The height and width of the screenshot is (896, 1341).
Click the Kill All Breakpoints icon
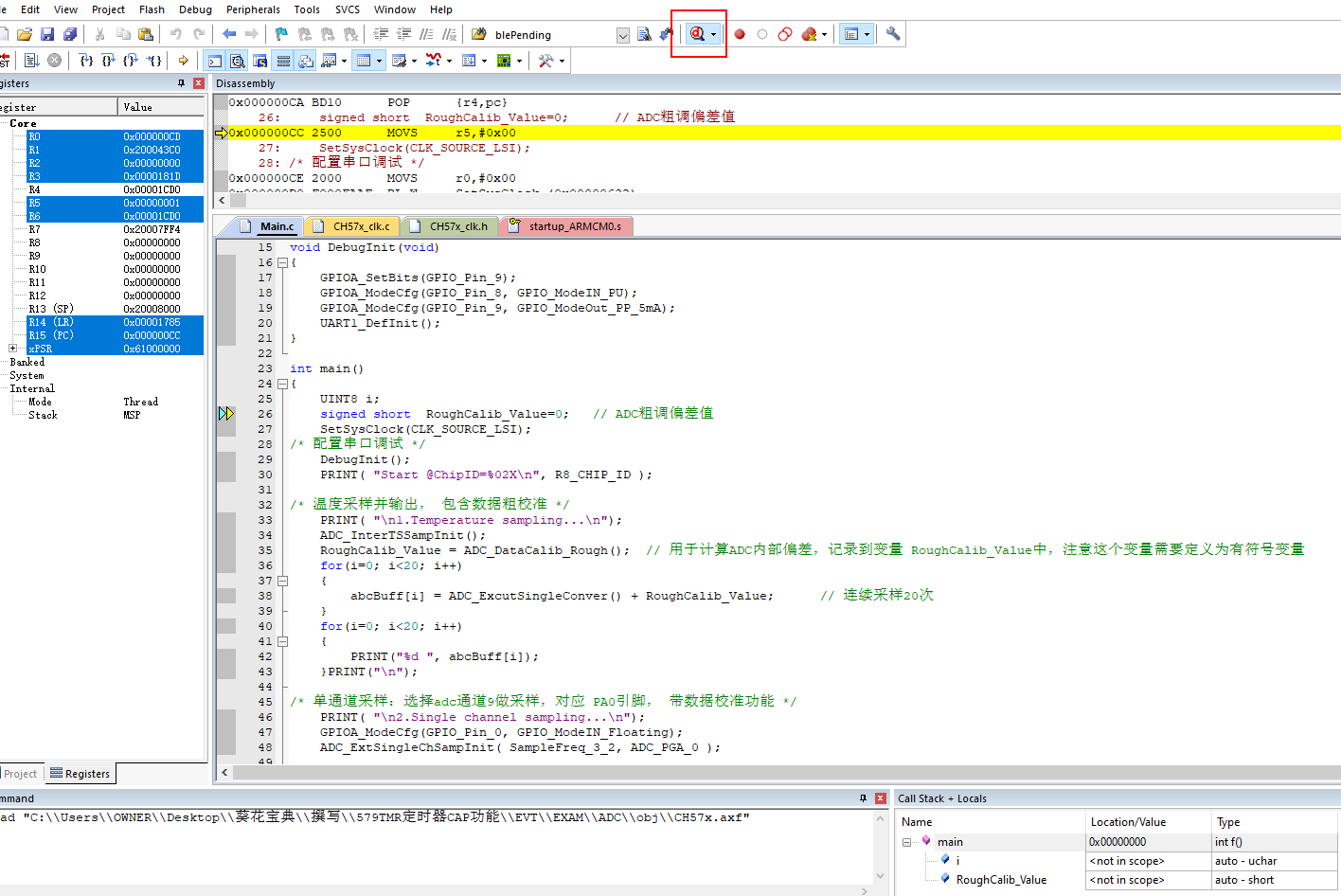point(809,34)
